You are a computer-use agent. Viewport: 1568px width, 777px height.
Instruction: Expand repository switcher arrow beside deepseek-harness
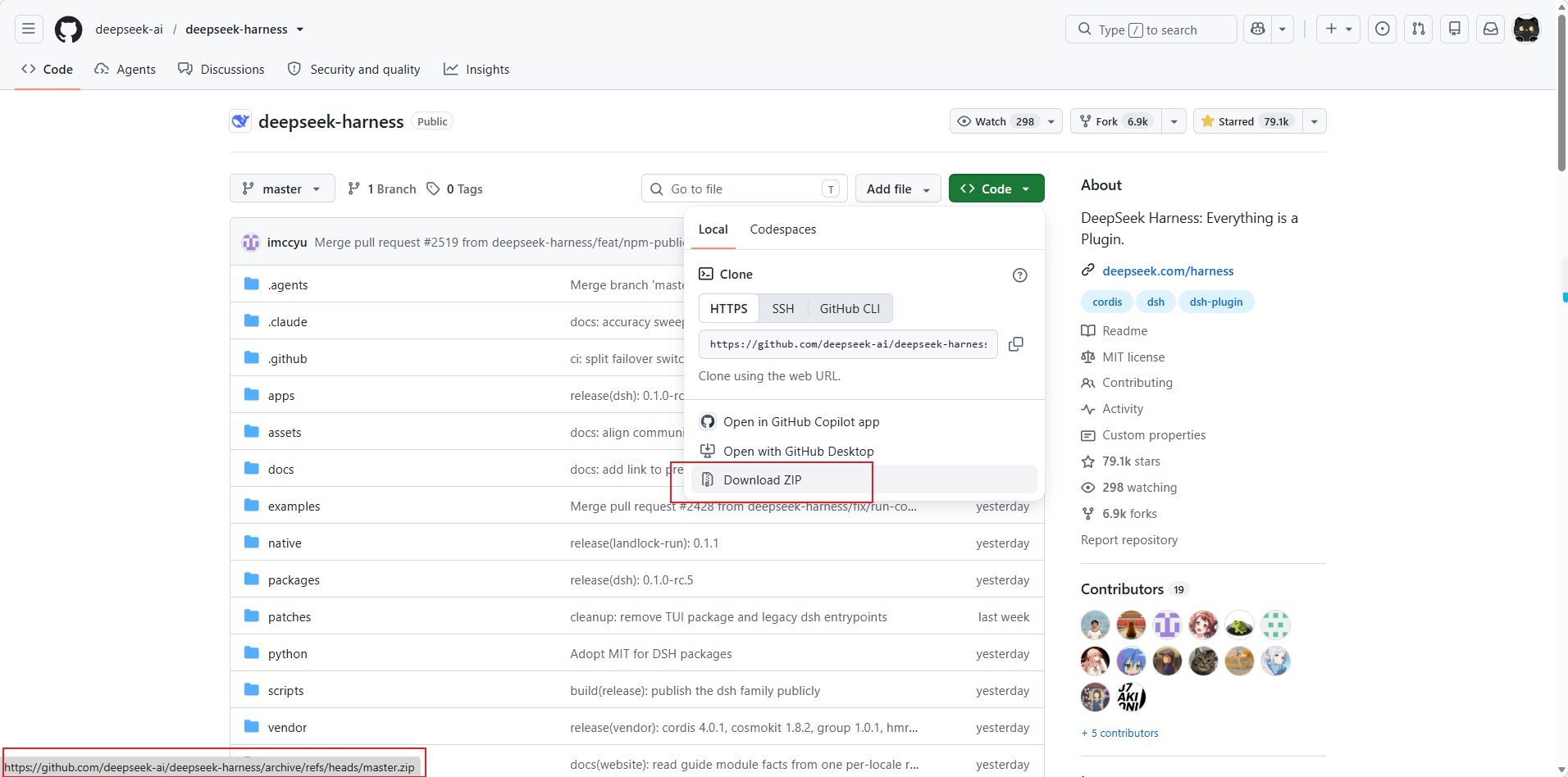tap(300, 30)
